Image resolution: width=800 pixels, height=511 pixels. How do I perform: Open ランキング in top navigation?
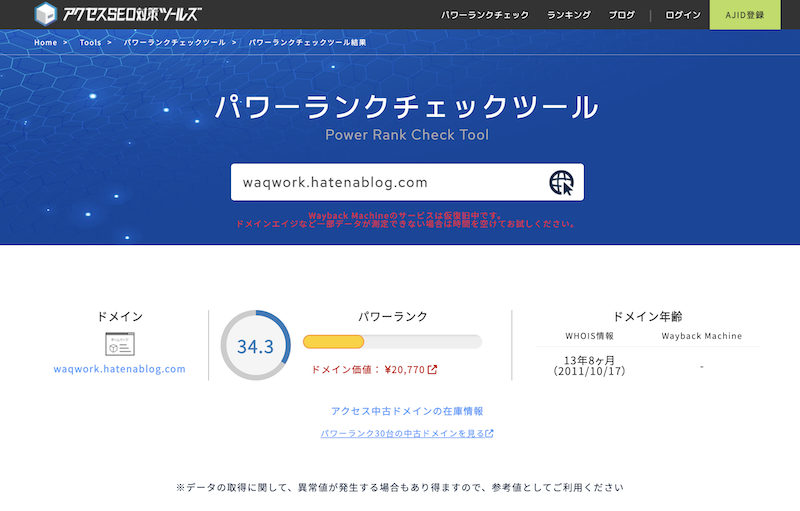coord(569,15)
